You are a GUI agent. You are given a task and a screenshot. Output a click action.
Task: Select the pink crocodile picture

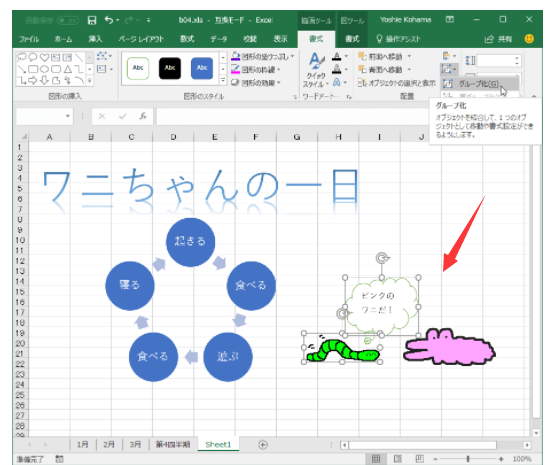point(450,347)
